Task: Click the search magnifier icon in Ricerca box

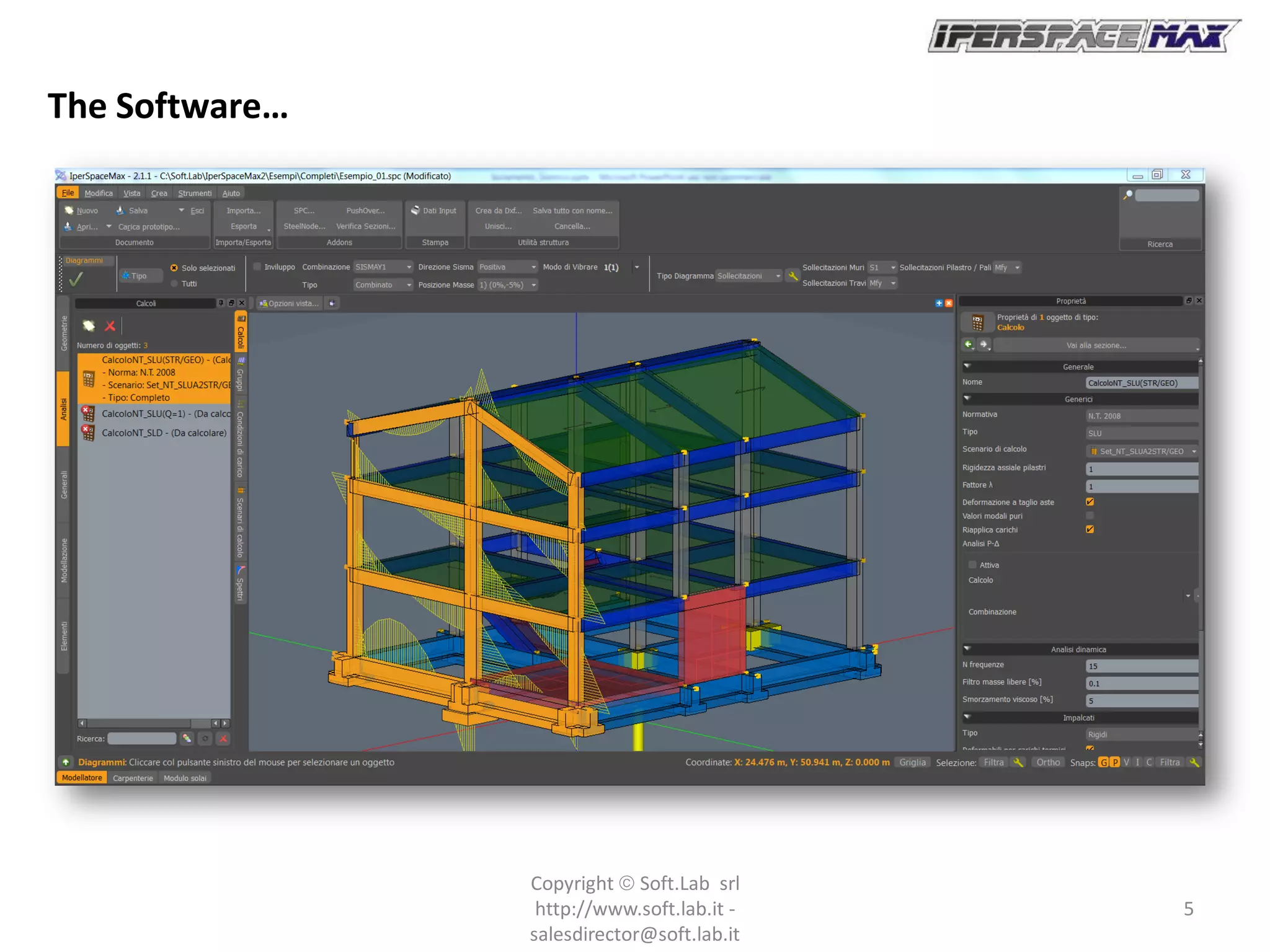Action: click(x=1128, y=195)
